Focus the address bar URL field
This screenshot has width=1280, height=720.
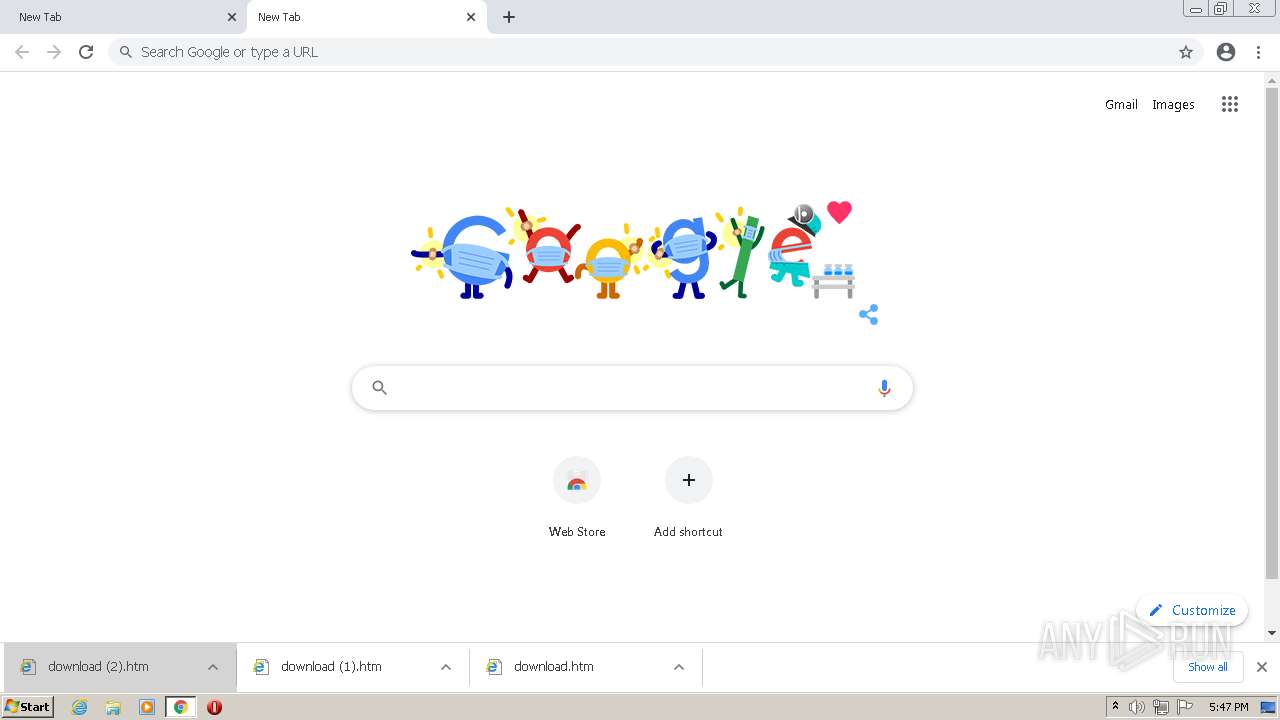[655, 52]
